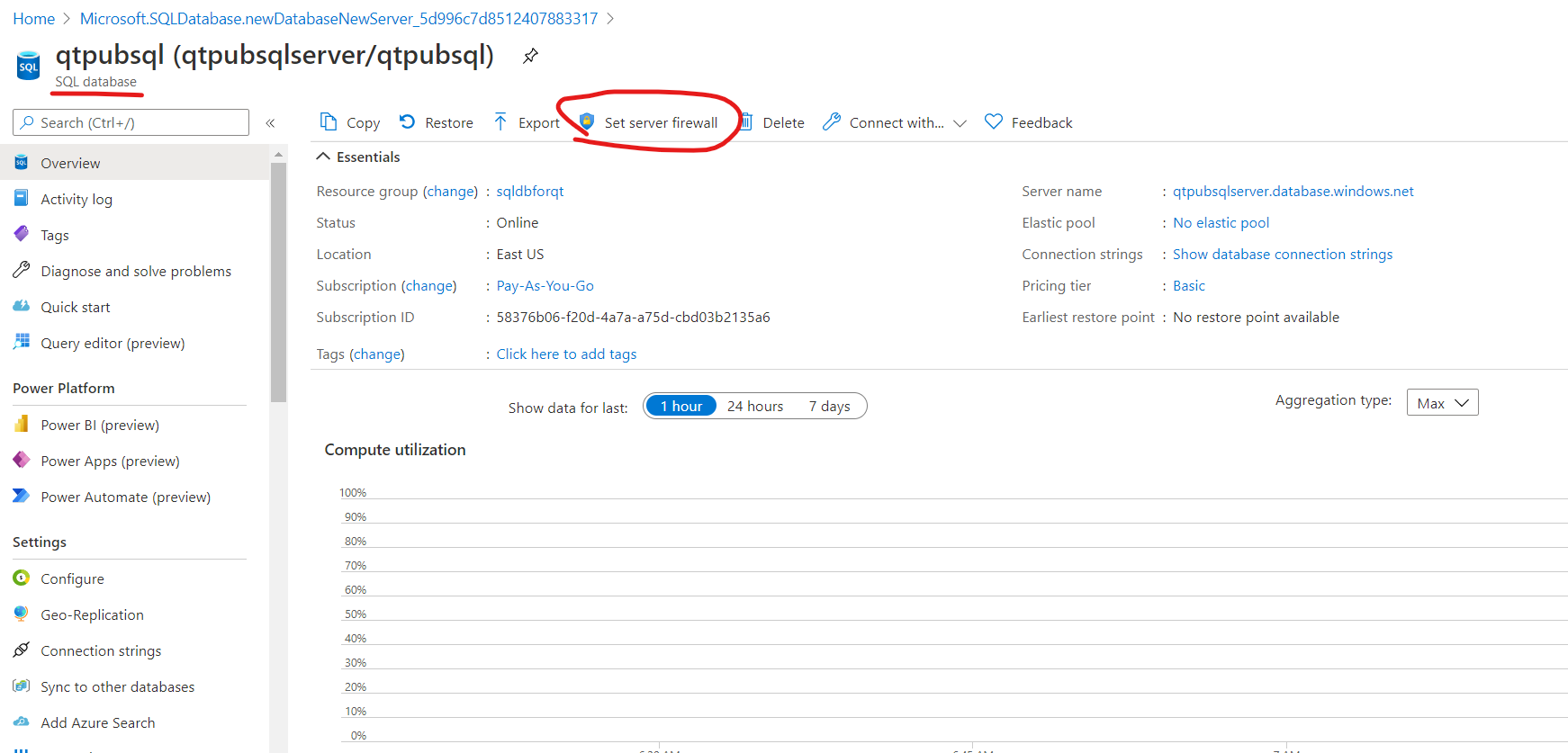Open the Aggregation type Max dropdown
Viewport: 1568px width, 753px height.
(1442, 403)
